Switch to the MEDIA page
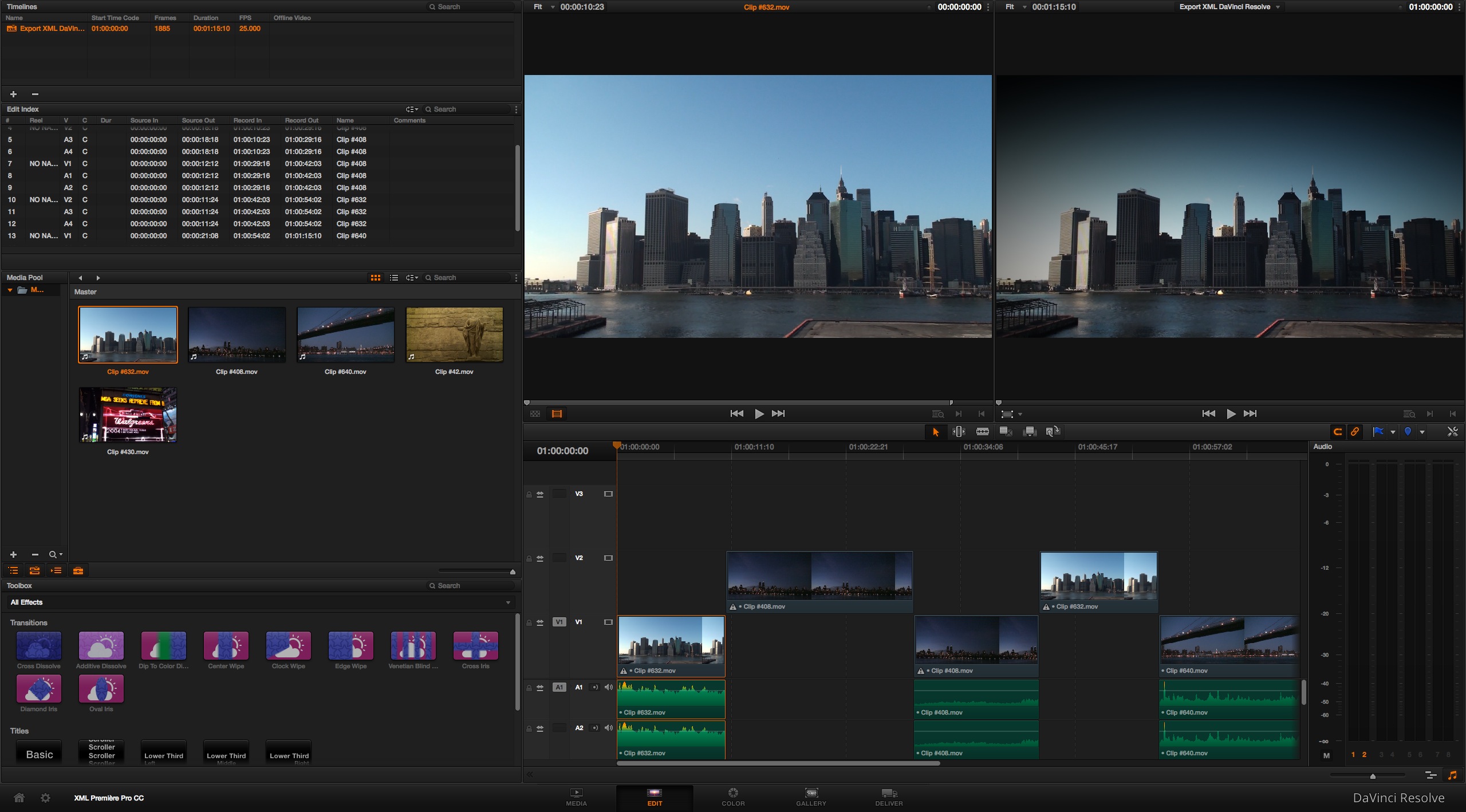This screenshot has height=812, width=1466. (576, 797)
